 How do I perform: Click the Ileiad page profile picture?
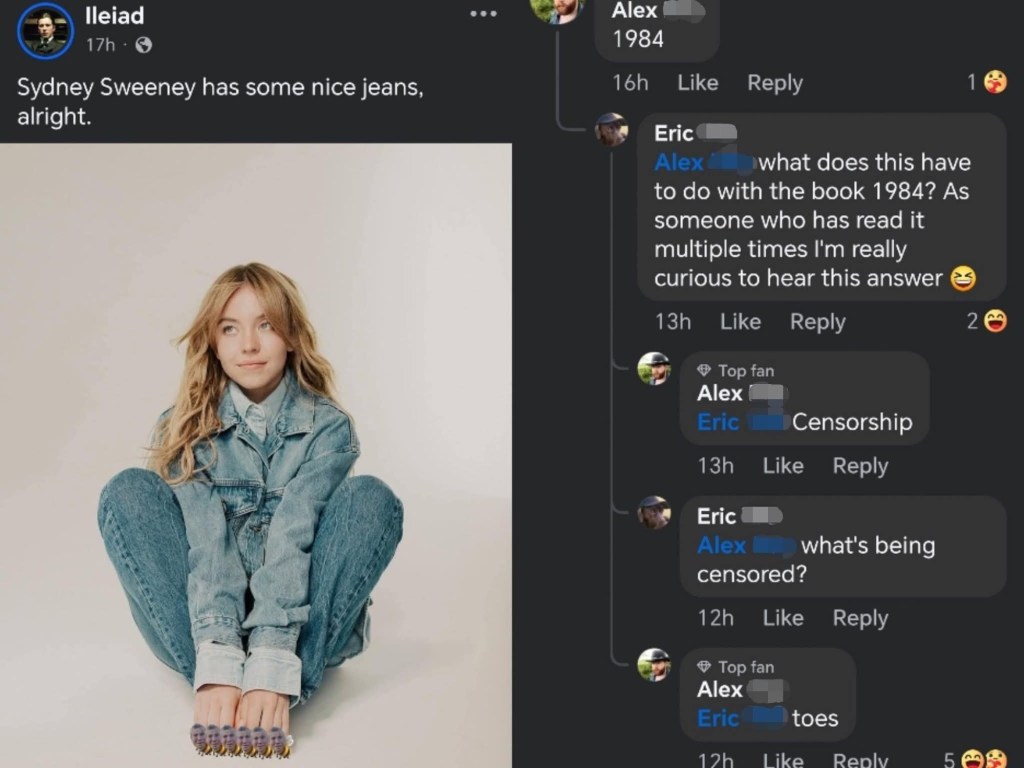[x=45, y=30]
